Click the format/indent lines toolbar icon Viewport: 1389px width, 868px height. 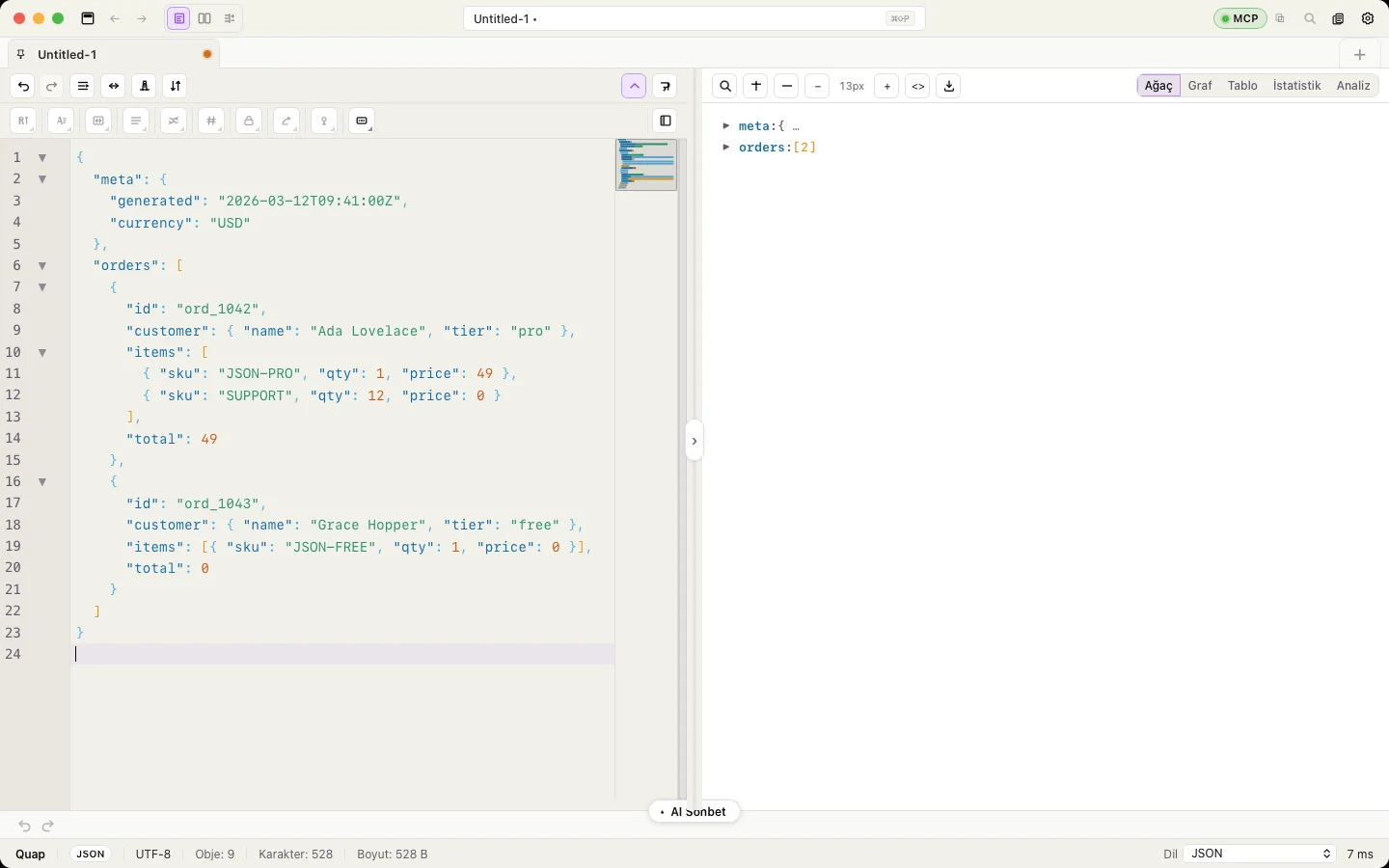tap(83, 86)
